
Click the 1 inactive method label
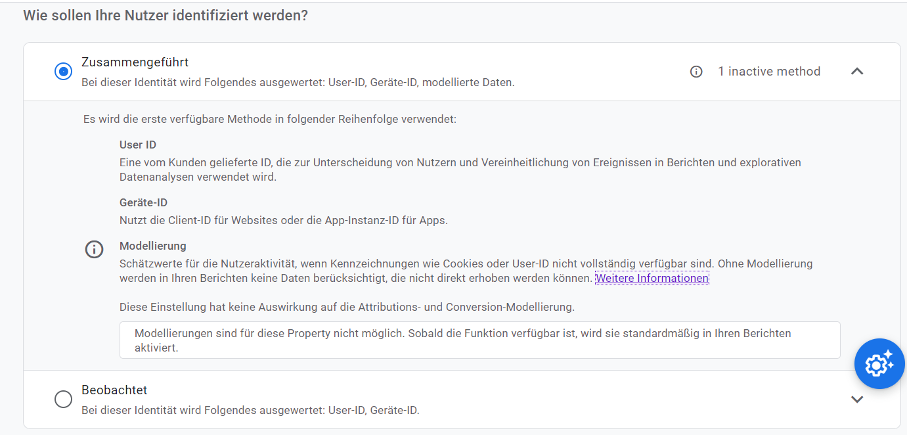click(x=769, y=72)
